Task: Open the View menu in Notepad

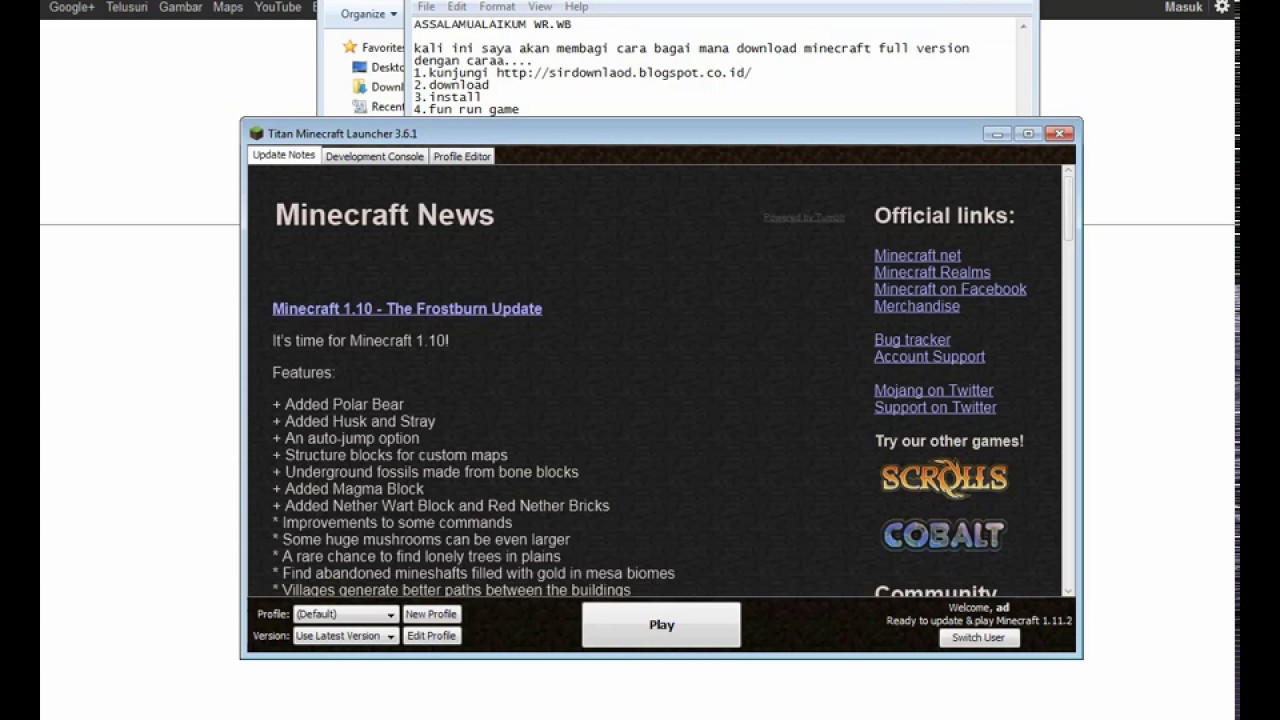Action: pyautogui.click(x=540, y=7)
